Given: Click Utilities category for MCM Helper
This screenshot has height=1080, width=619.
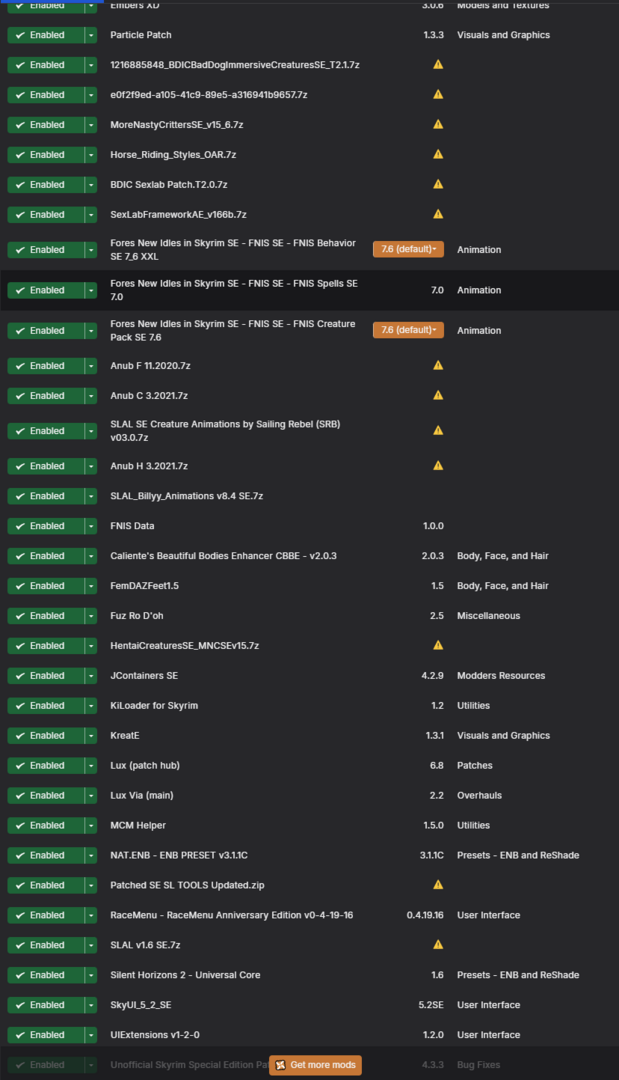Looking at the screenshot, I should (x=474, y=825).
